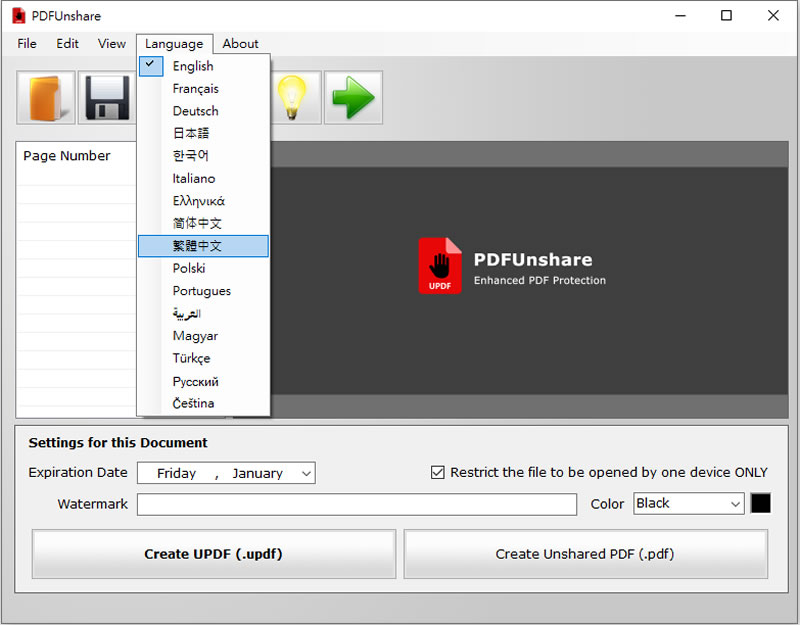Viewport: 800px width, 625px height.
Task: Select Japanese 日本語 language
Action: click(203, 134)
